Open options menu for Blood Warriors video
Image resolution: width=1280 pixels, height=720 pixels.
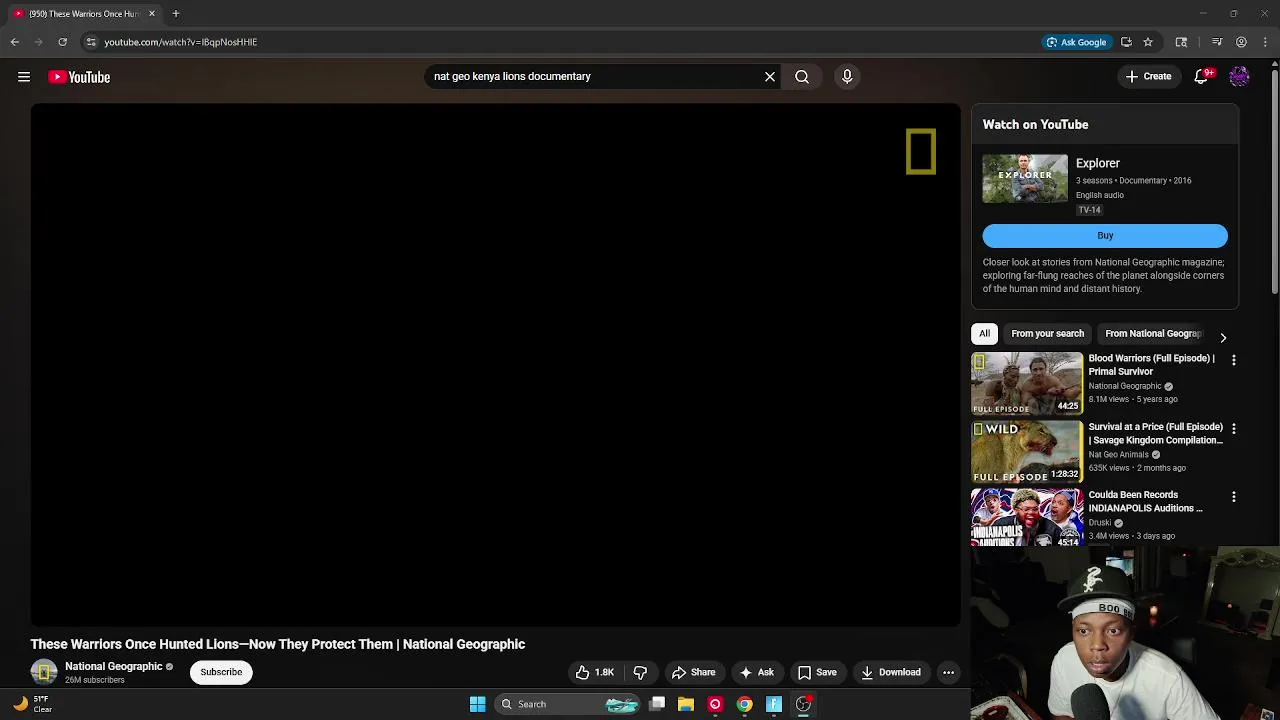click(1233, 360)
